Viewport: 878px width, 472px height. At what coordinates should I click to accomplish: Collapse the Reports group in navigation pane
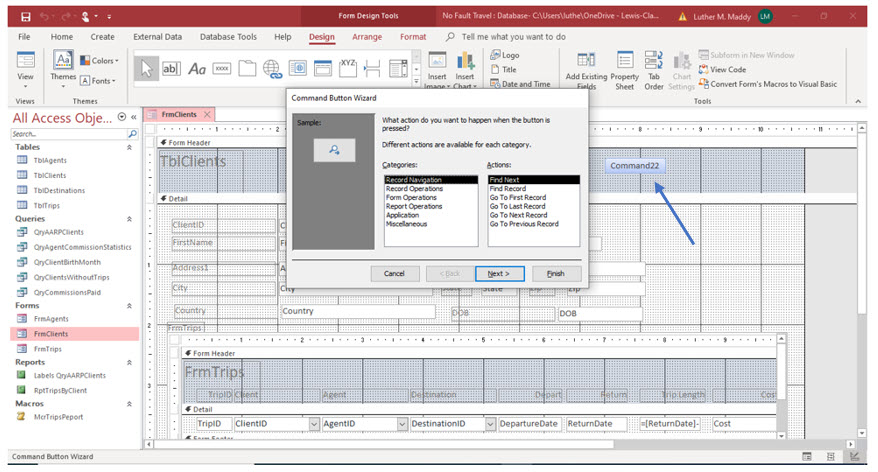click(129, 362)
